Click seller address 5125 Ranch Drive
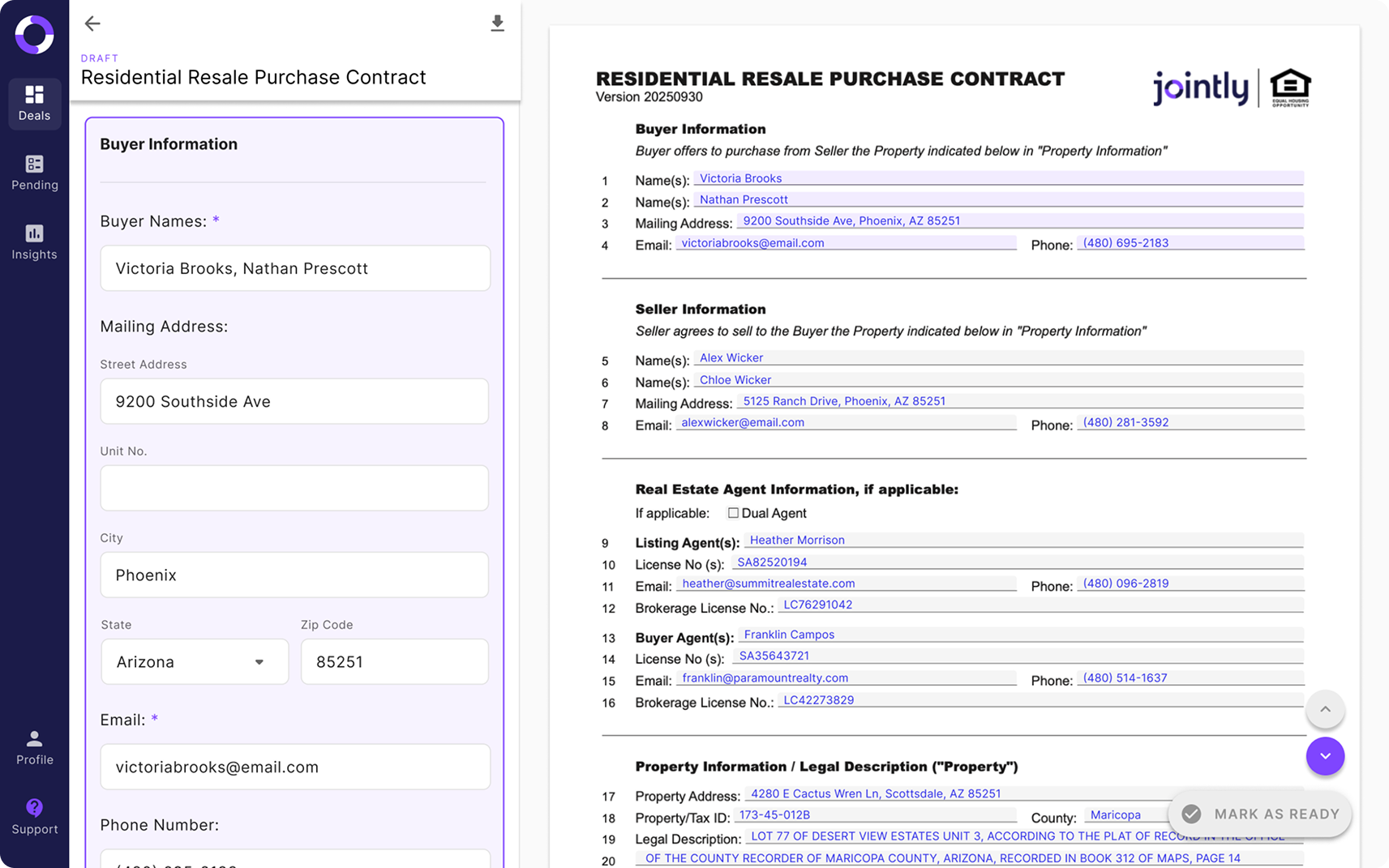The image size is (1389, 868). click(x=844, y=400)
